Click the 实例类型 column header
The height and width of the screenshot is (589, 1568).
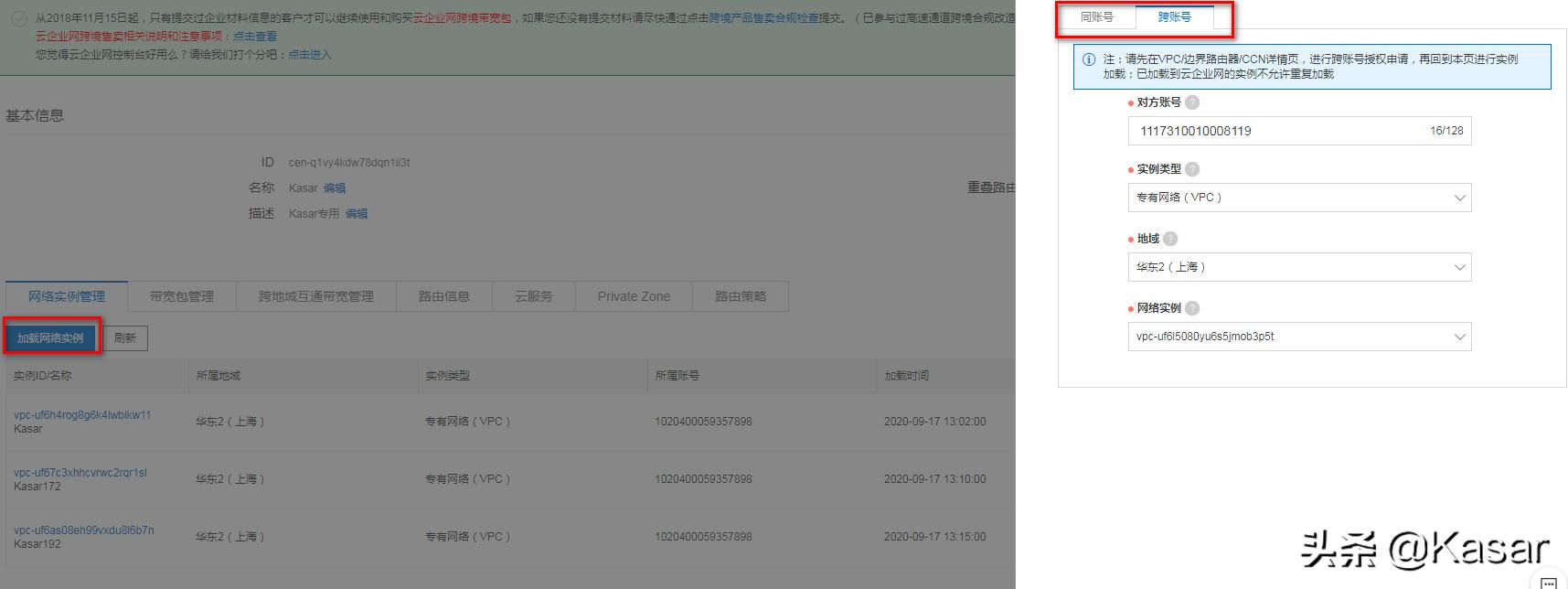pos(448,376)
